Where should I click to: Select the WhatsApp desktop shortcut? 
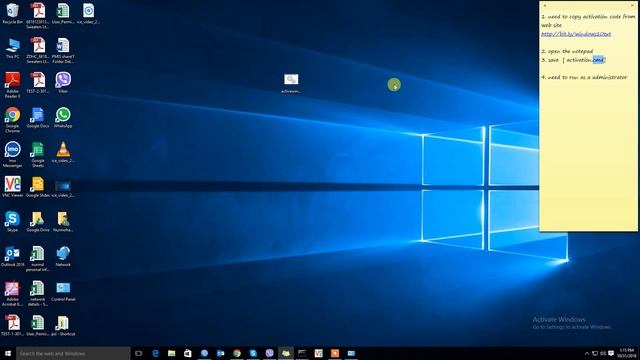point(63,118)
